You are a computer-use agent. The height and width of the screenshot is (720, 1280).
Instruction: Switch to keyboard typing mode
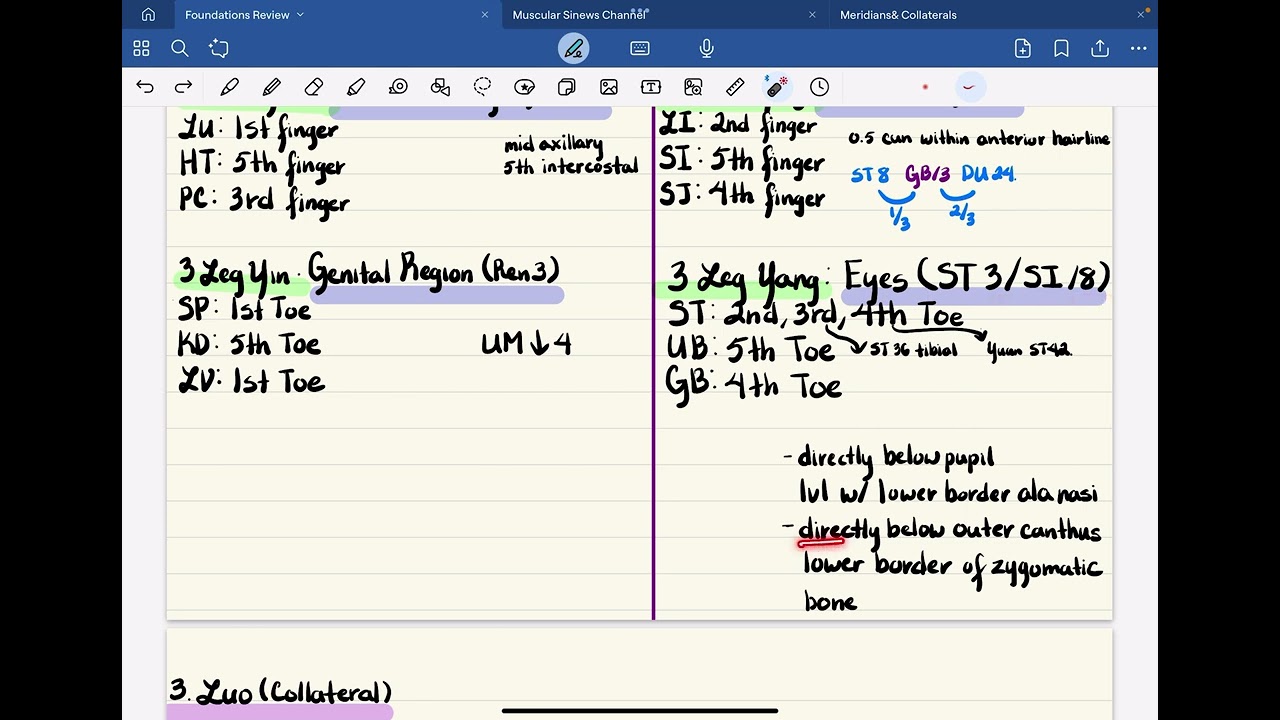[x=640, y=48]
